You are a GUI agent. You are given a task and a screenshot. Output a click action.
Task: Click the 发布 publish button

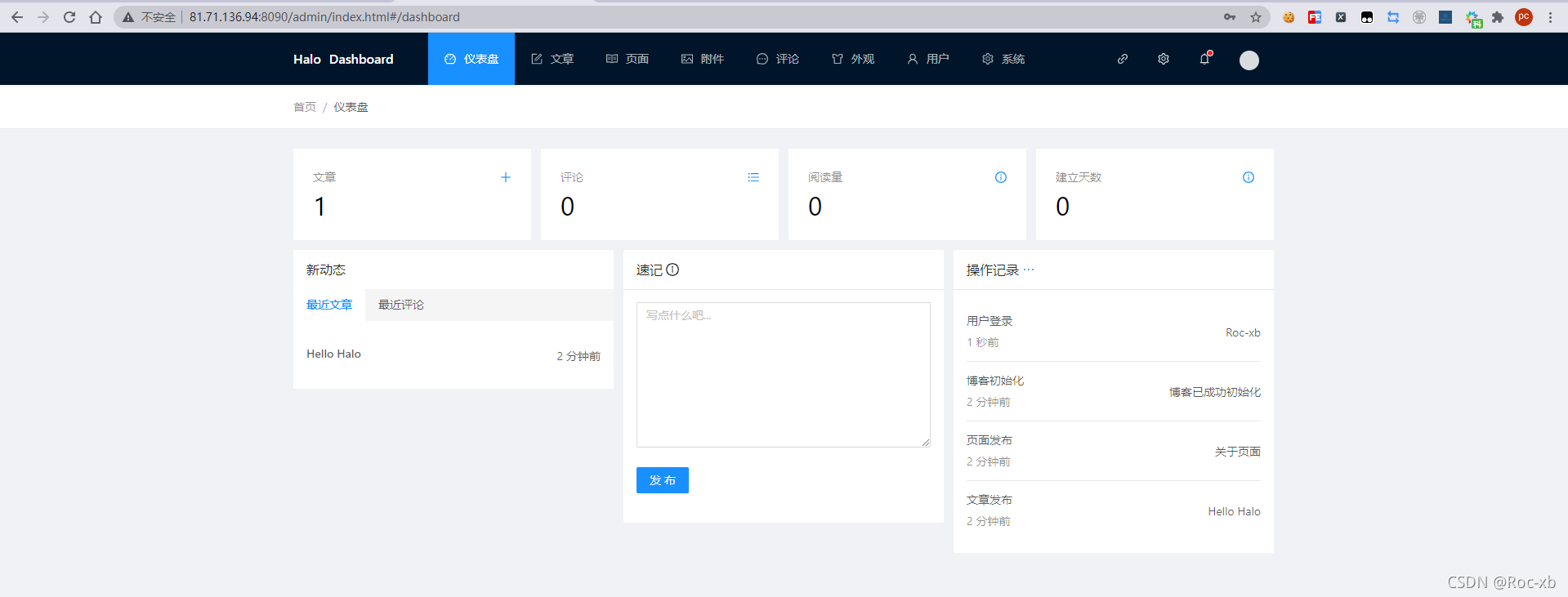point(663,480)
